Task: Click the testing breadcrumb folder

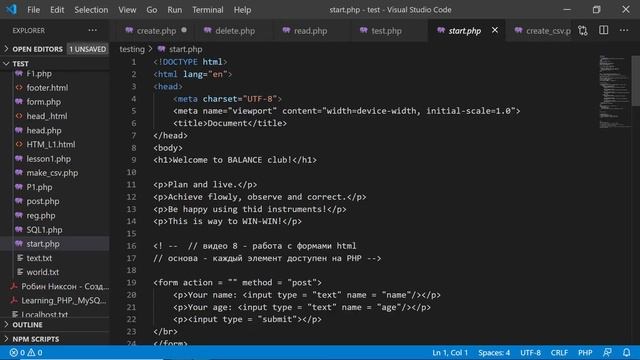Action: point(132,49)
